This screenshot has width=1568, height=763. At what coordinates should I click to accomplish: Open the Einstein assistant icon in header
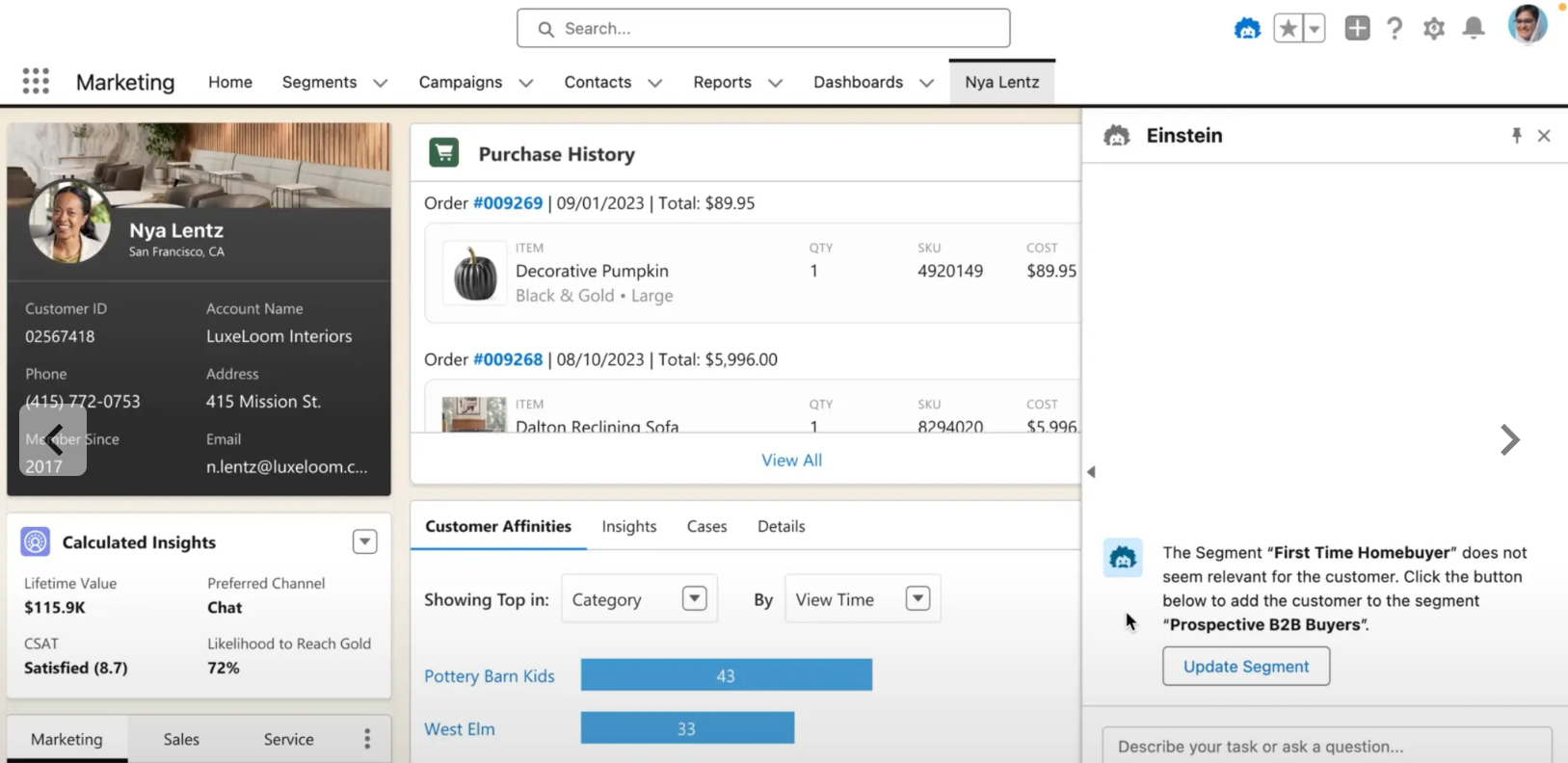coord(1247,29)
